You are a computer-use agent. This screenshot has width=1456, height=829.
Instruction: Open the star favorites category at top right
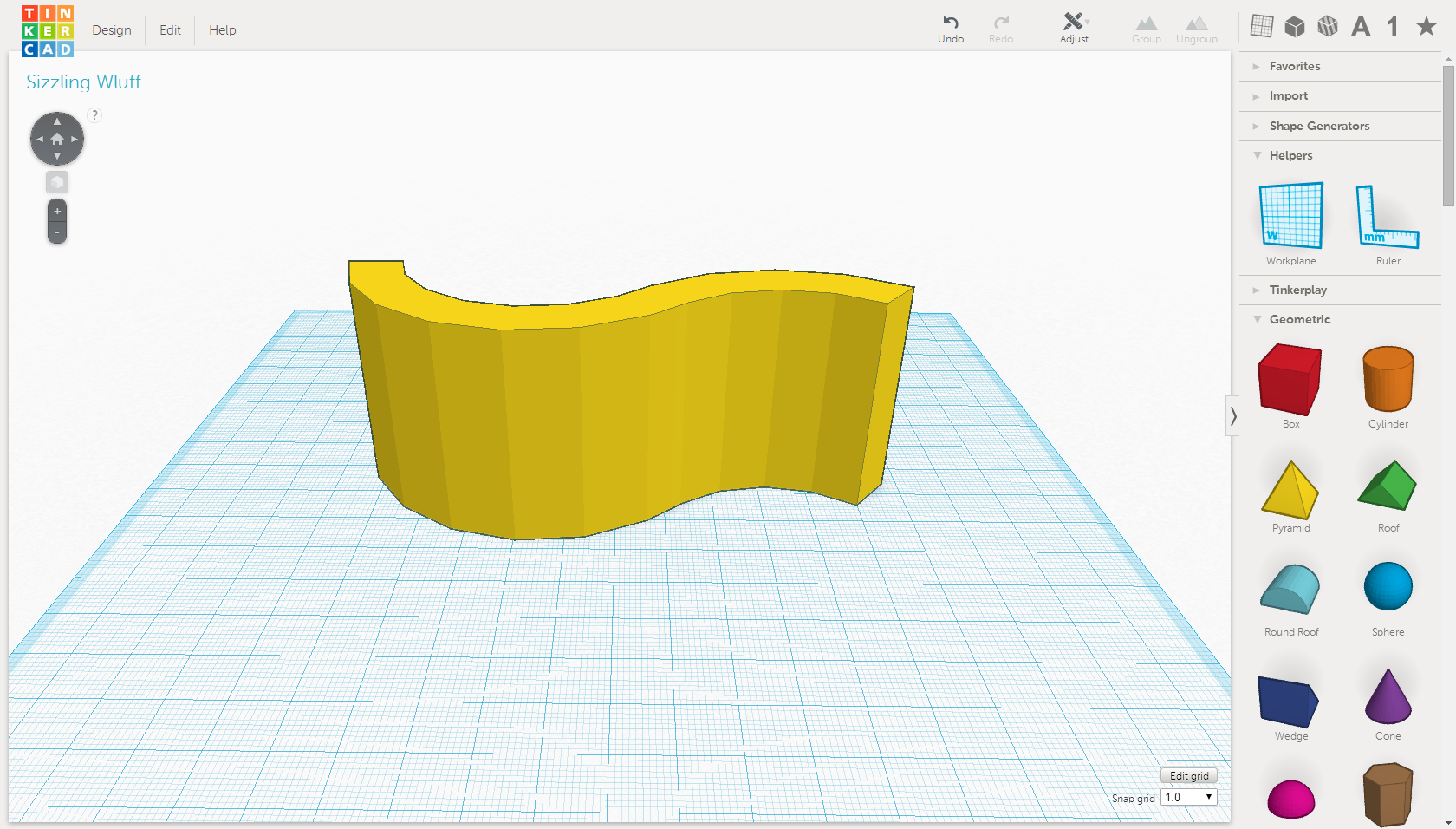point(1425,27)
